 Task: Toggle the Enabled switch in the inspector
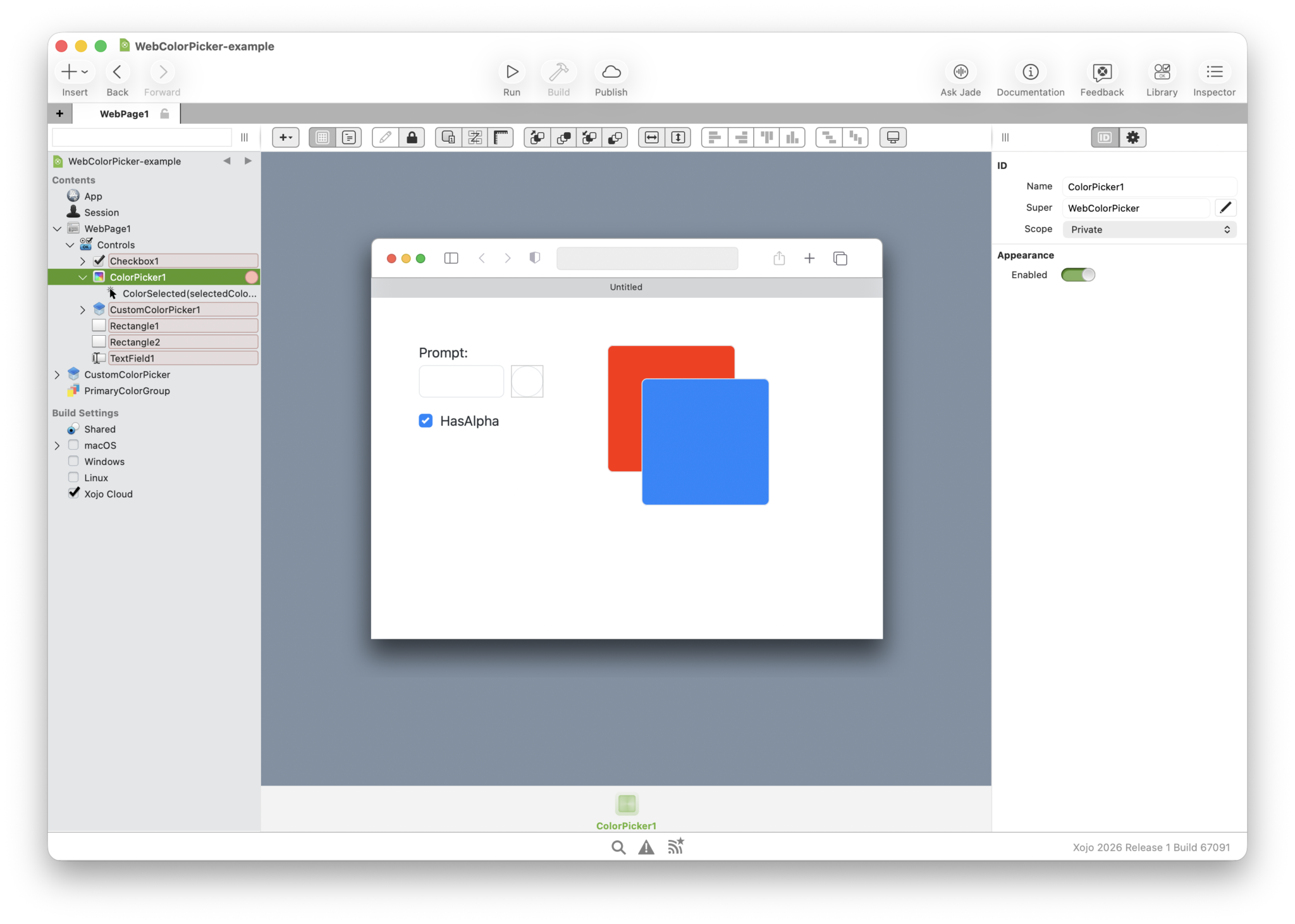pyautogui.click(x=1077, y=274)
